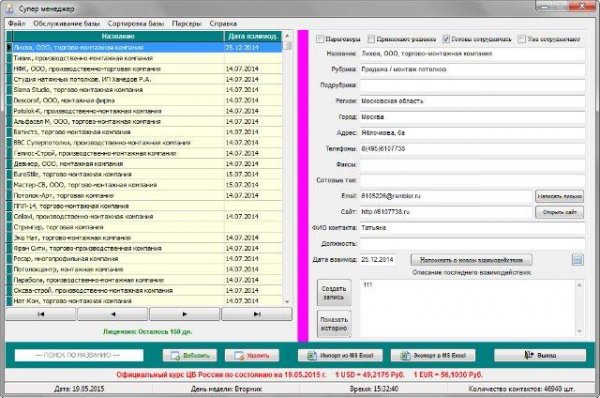The height and width of the screenshot is (398, 600).
Task: Go to the next record
Action: tap(184, 314)
